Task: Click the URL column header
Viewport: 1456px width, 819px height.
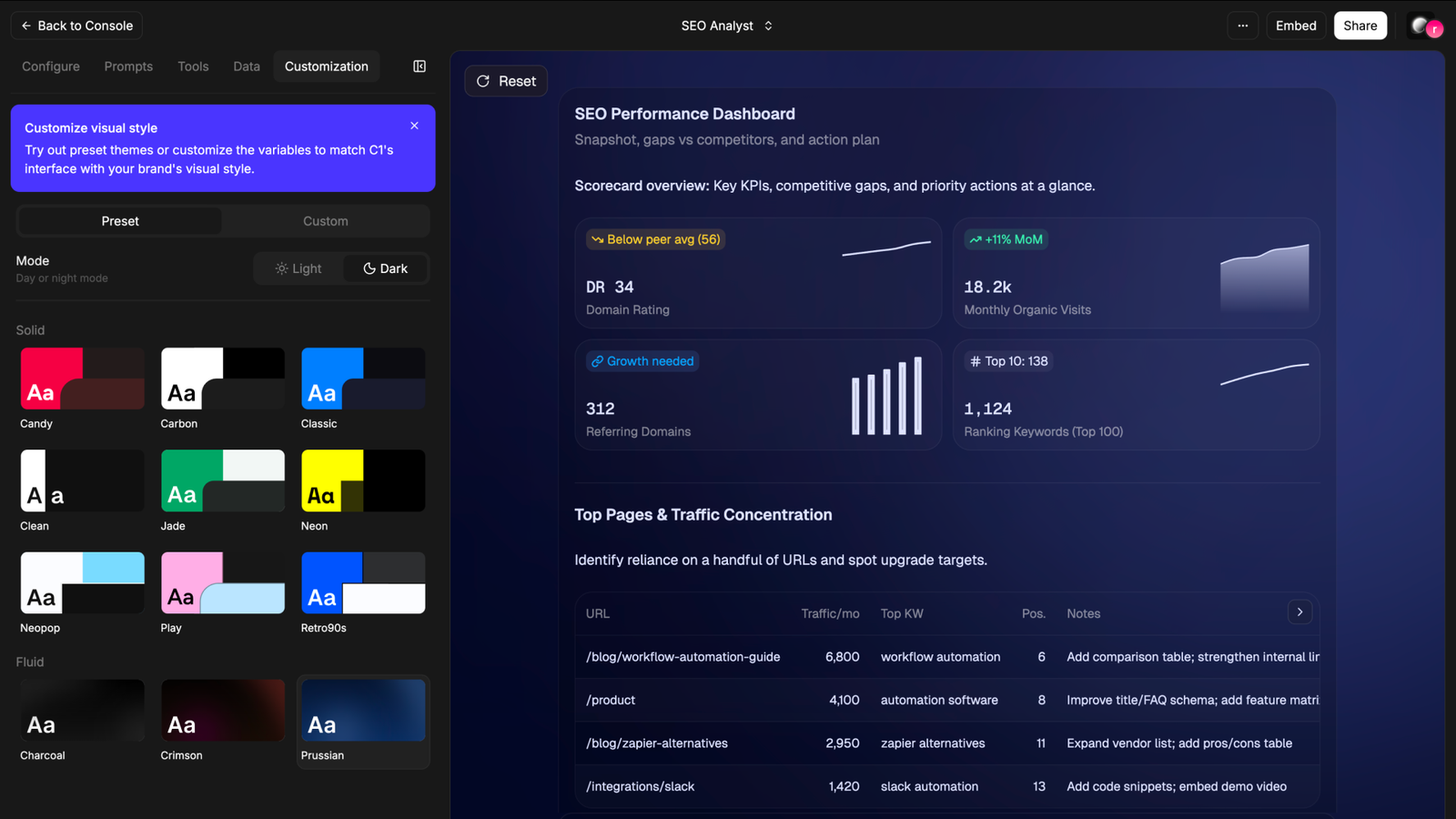Action: click(x=598, y=613)
